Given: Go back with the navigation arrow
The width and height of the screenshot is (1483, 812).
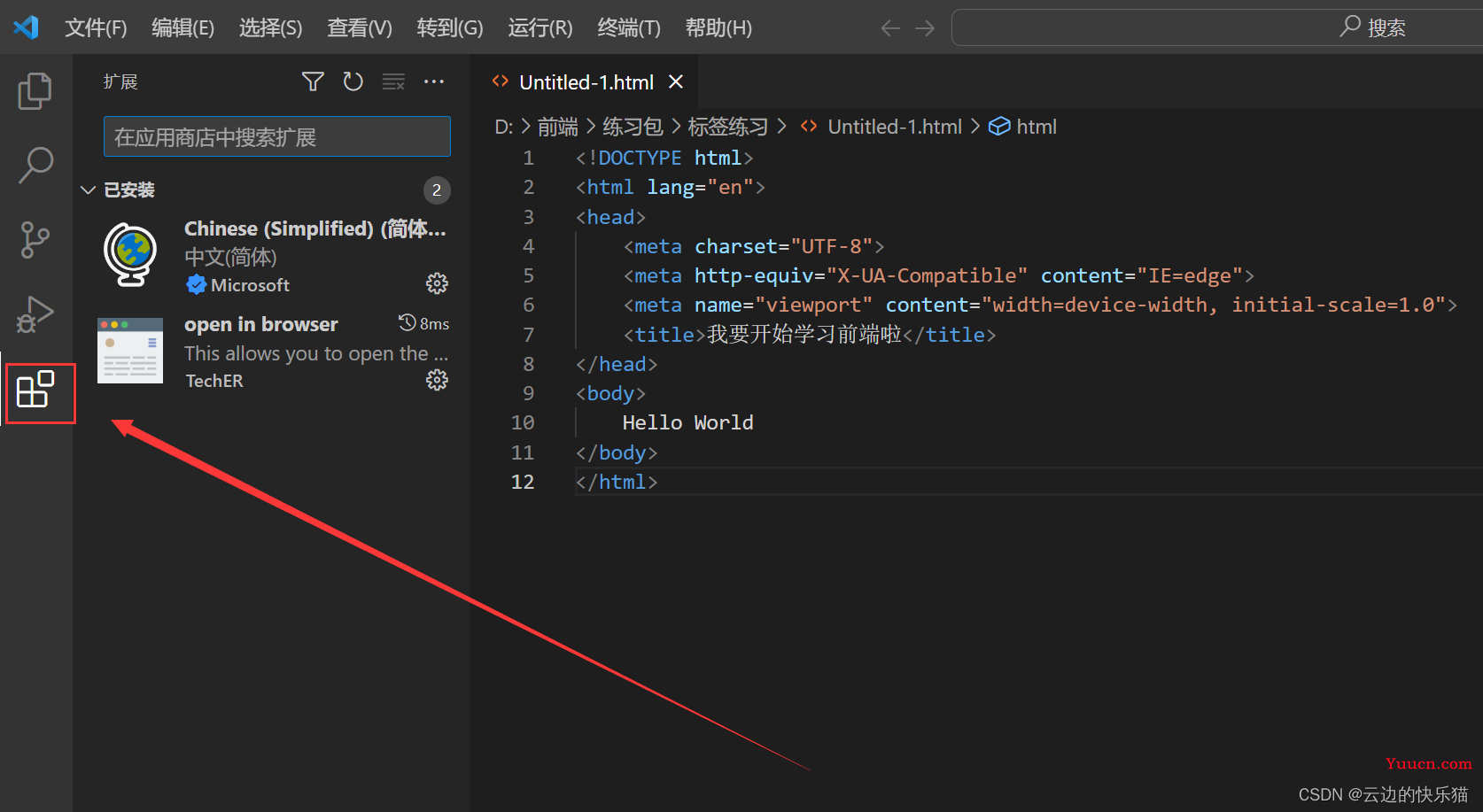Looking at the screenshot, I should click(x=890, y=28).
